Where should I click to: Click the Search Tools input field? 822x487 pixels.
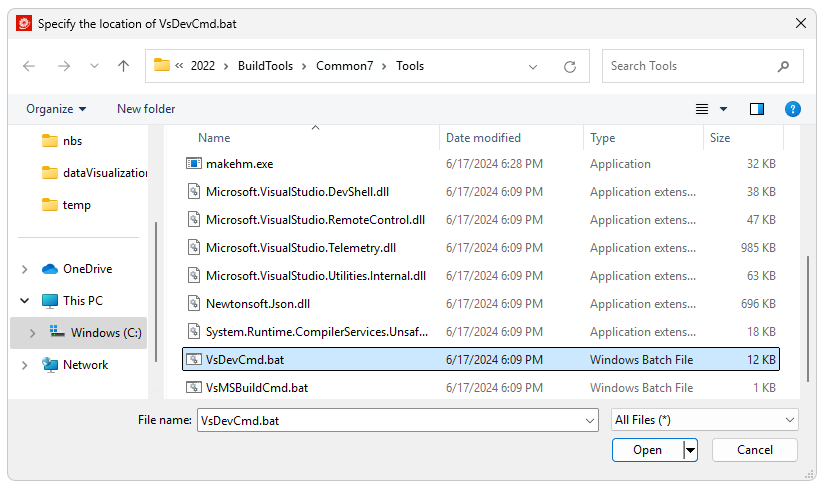point(702,66)
